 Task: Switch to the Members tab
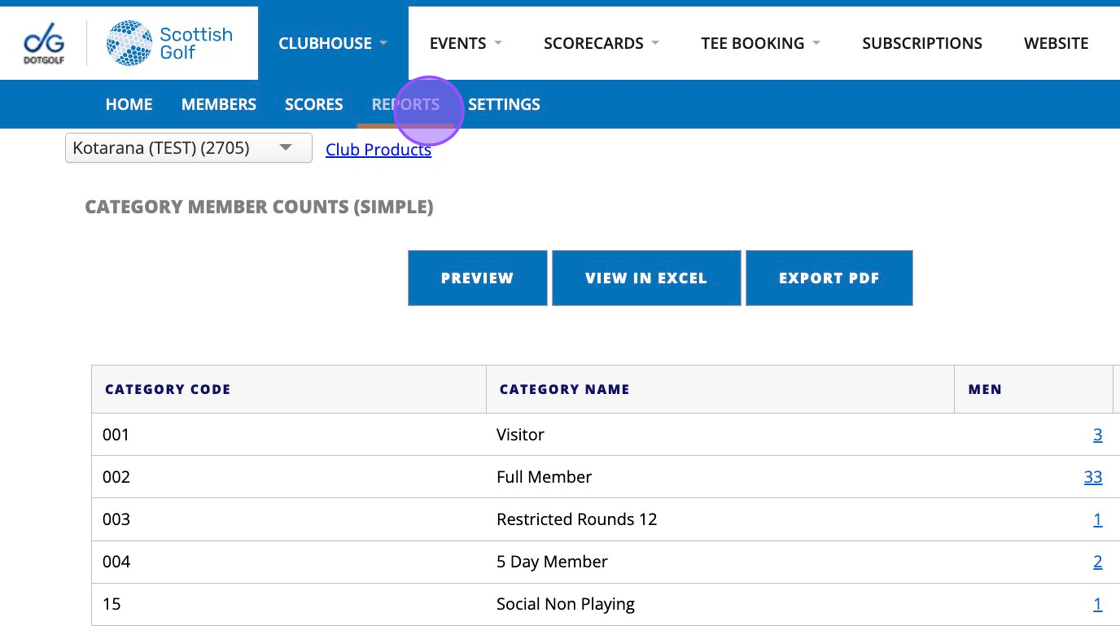click(x=219, y=104)
